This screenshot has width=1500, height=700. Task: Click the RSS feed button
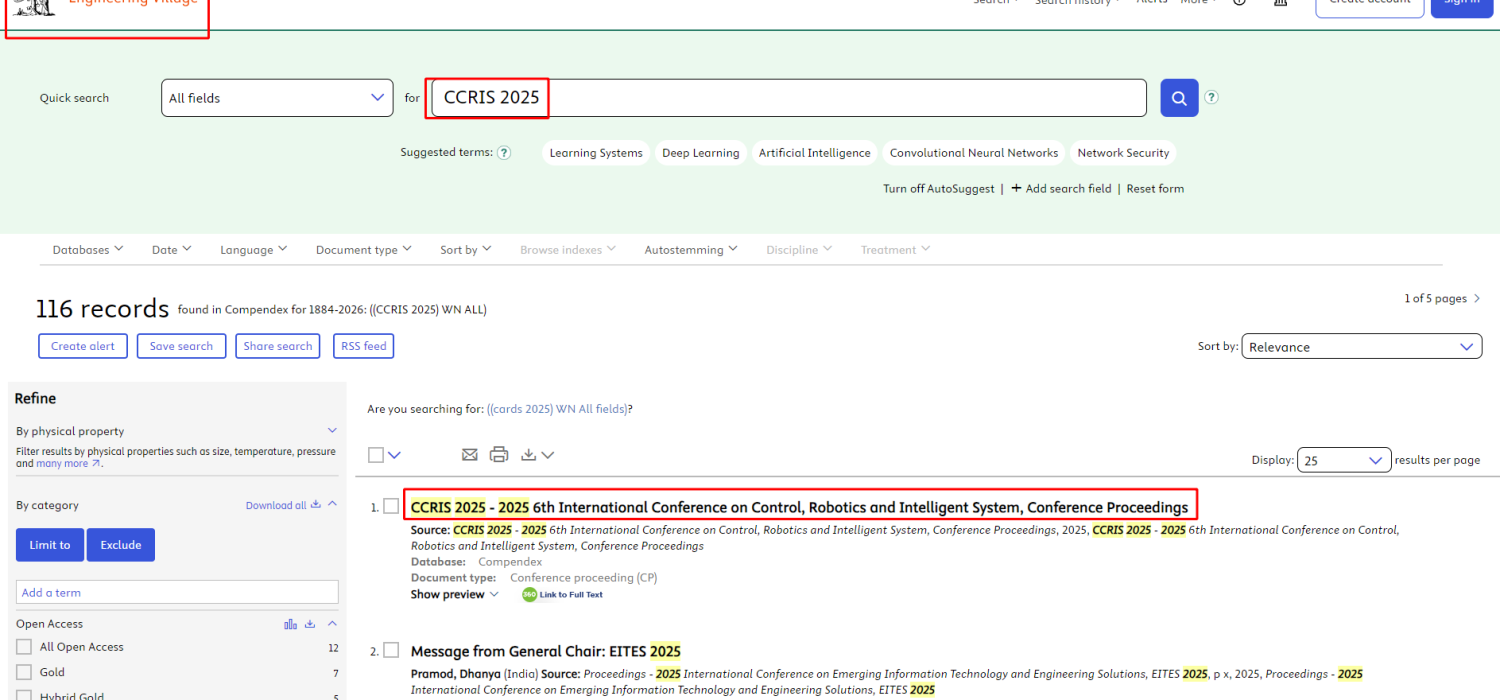click(x=364, y=346)
